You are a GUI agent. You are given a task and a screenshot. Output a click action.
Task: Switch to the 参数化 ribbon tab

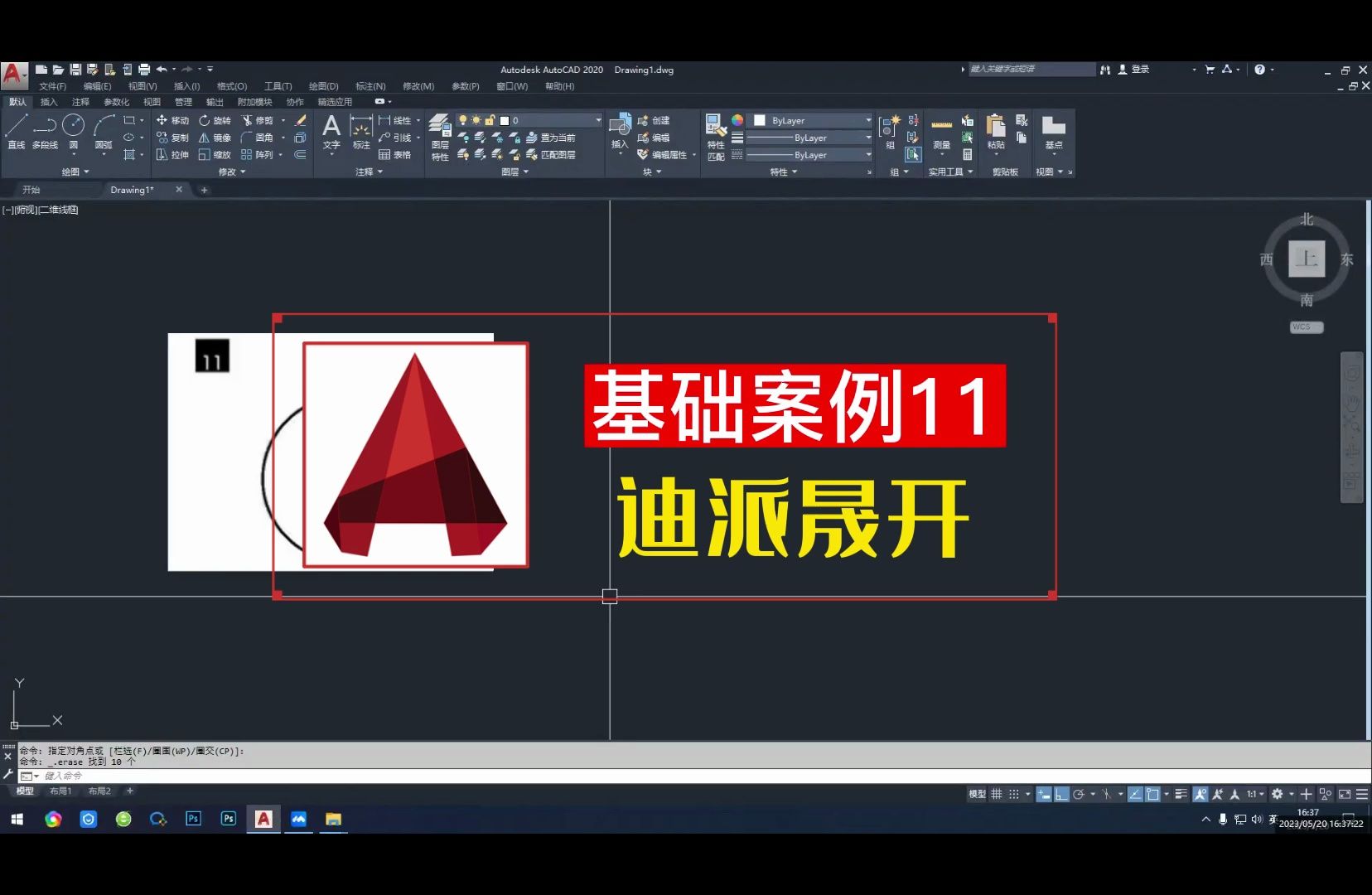coord(116,102)
